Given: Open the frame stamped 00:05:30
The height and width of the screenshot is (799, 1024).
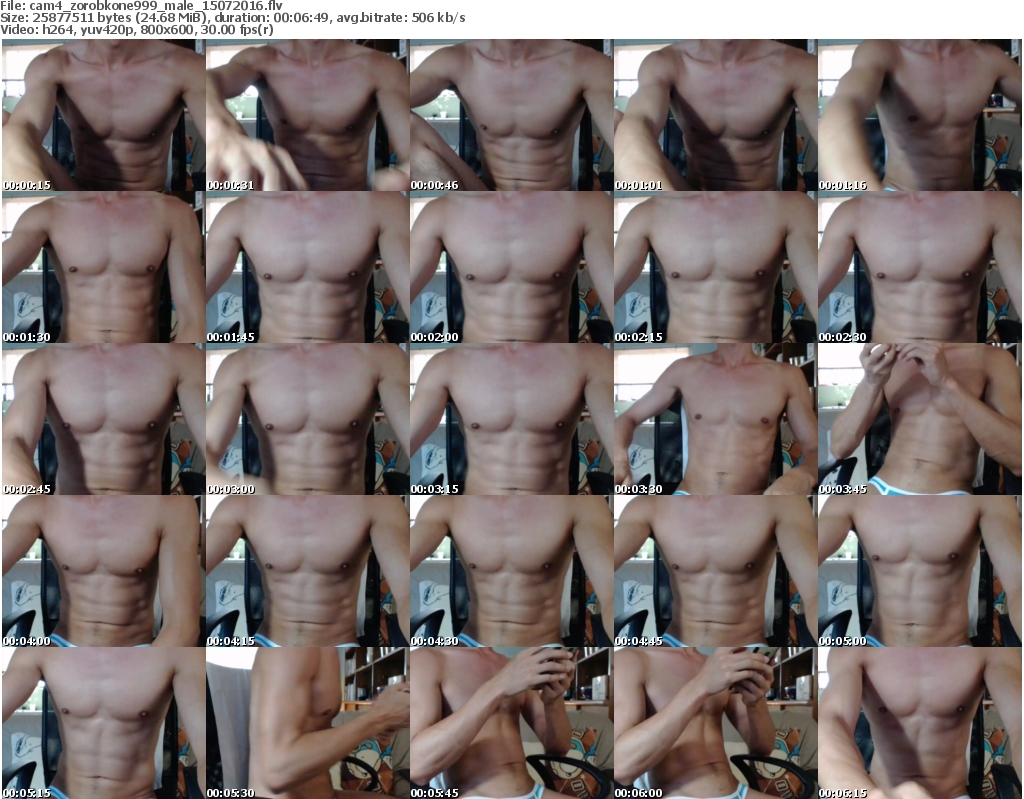Looking at the screenshot, I should 308,723.
